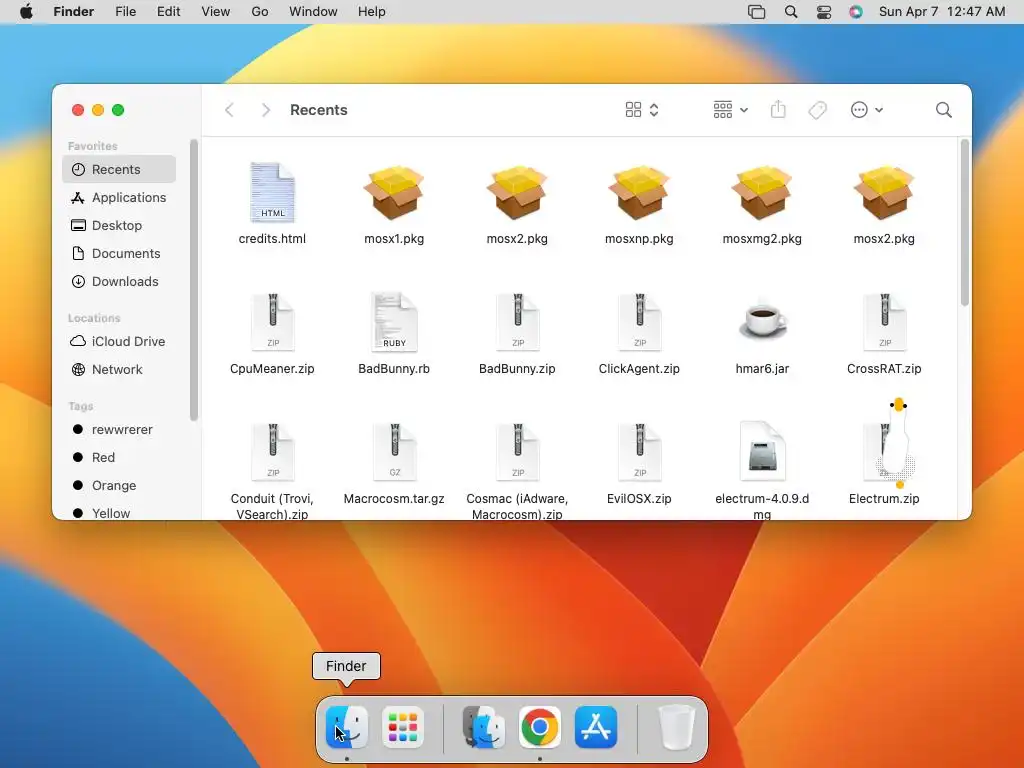Click the hmar6.jar file name
This screenshot has height=768, width=1024.
point(762,368)
